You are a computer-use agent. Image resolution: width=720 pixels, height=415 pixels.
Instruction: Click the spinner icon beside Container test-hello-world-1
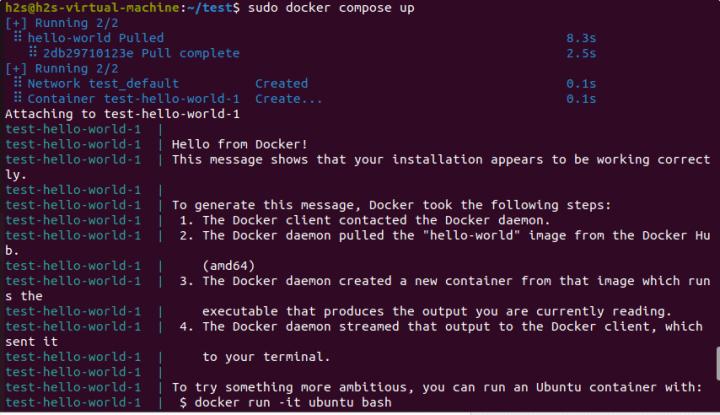click(x=18, y=99)
